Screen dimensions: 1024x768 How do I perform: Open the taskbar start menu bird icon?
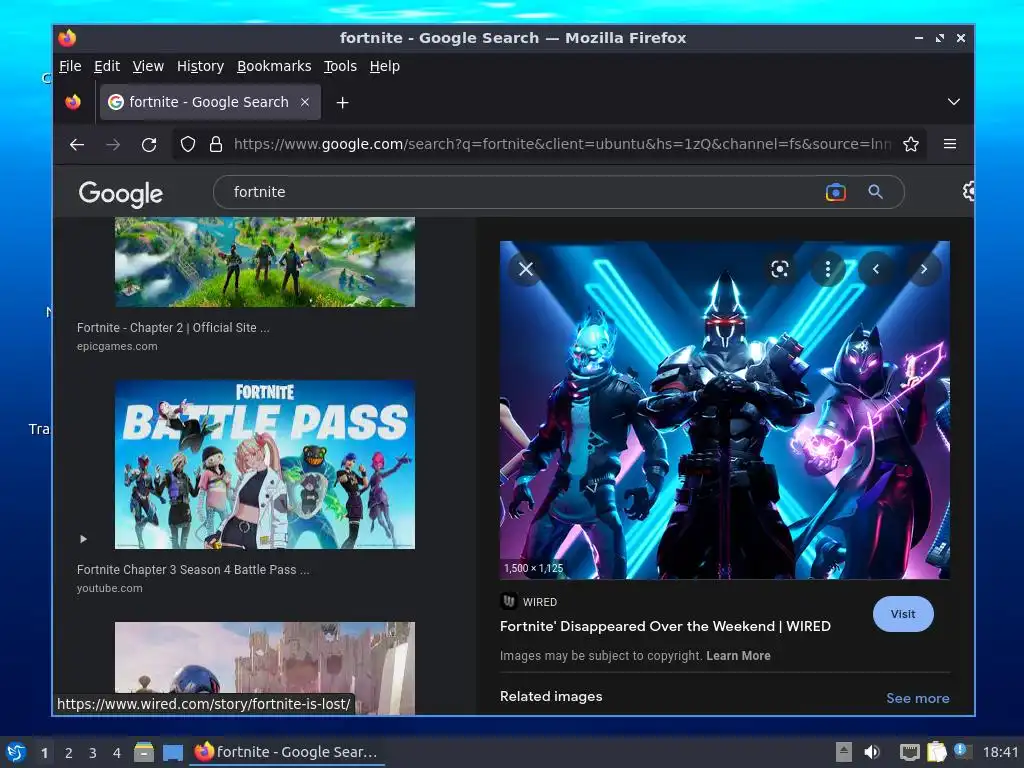[x=16, y=752]
